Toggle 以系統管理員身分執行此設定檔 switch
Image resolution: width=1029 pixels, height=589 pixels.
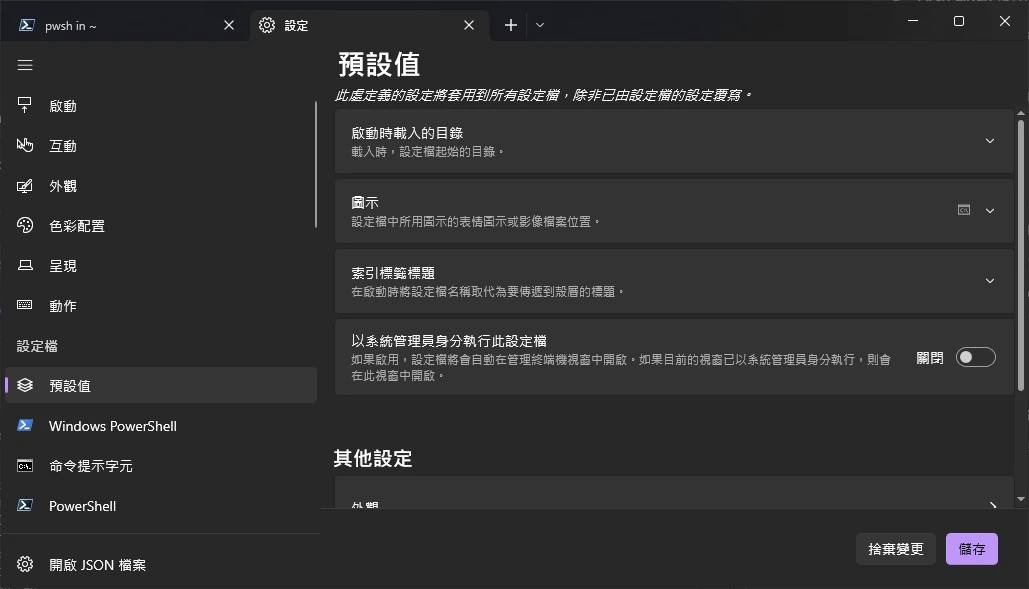tap(975, 357)
